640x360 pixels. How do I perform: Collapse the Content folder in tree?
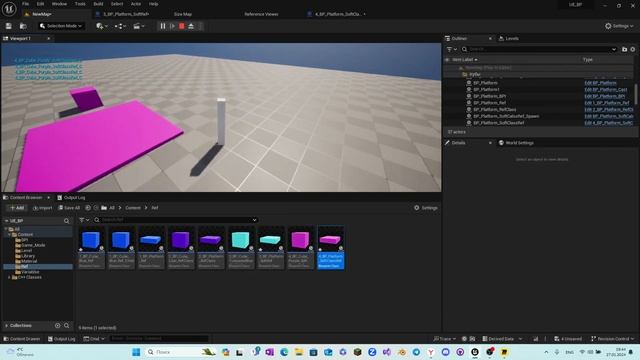pos(9,235)
